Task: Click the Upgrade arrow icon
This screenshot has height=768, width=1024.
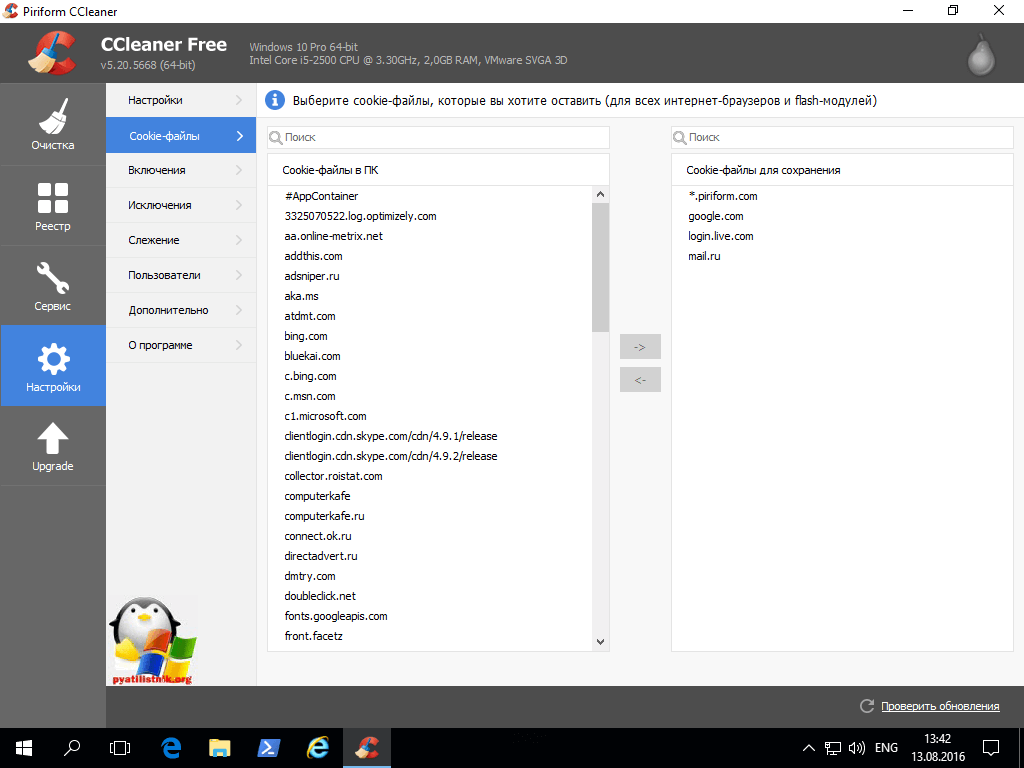Action: coord(52,438)
